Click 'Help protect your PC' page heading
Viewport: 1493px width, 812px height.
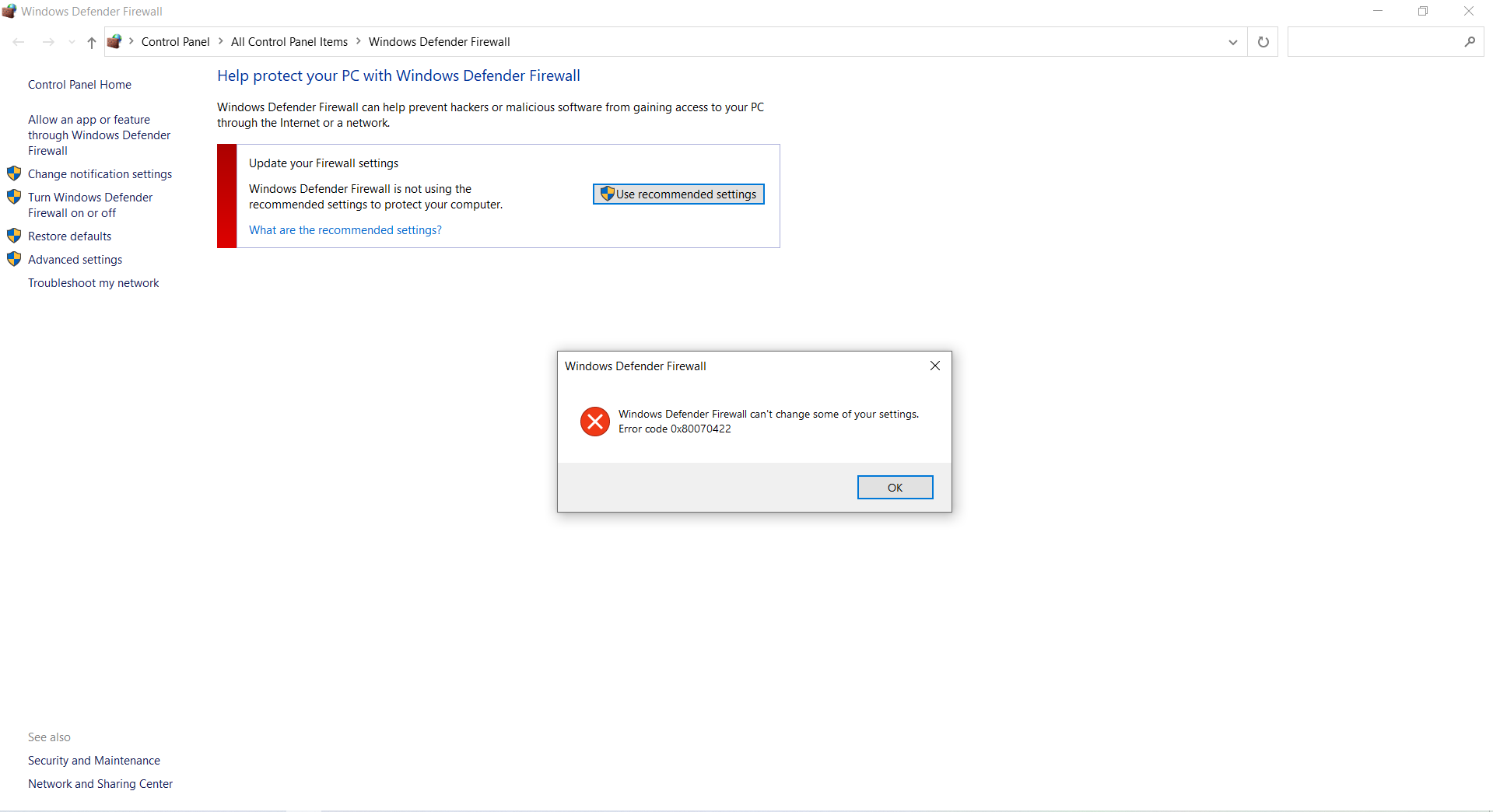[398, 75]
